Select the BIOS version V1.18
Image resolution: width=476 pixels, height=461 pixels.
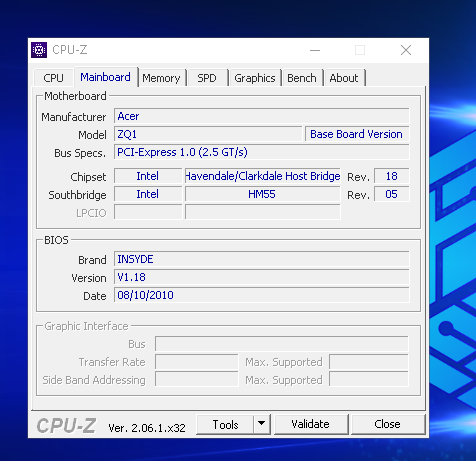tap(262, 277)
